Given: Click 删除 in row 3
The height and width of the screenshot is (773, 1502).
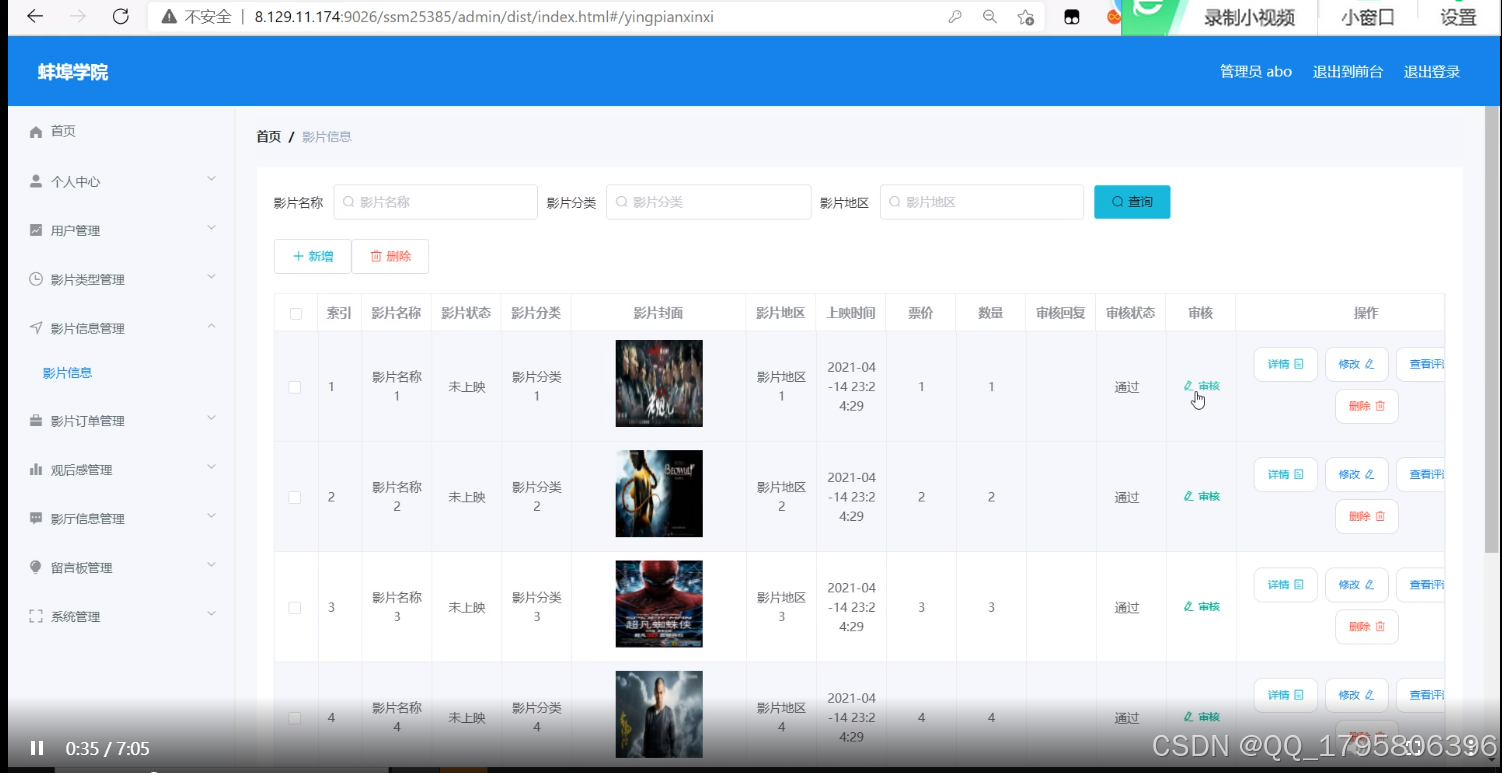Looking at the screenshot, I should pos(1366,627).
